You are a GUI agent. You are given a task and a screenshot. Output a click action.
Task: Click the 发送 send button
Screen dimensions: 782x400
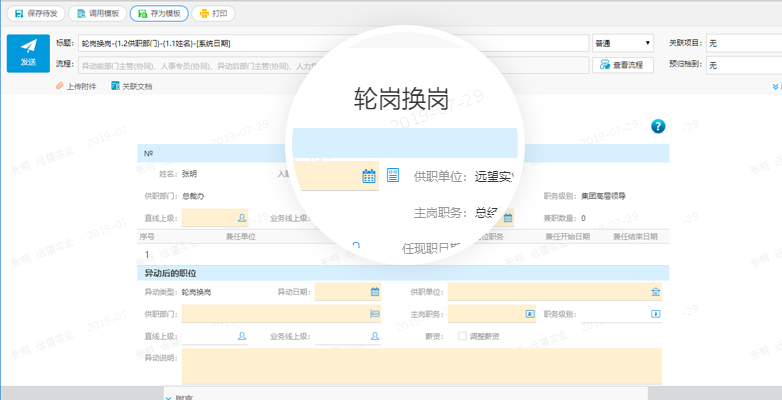coord(28,53)
